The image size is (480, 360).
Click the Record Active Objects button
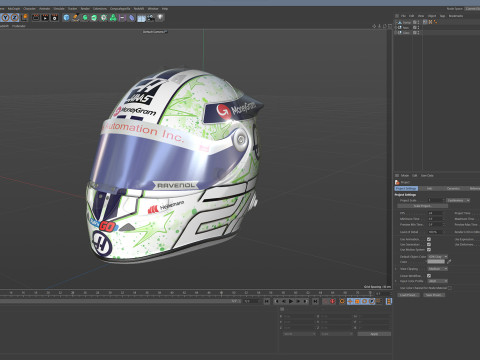(326, 301)
